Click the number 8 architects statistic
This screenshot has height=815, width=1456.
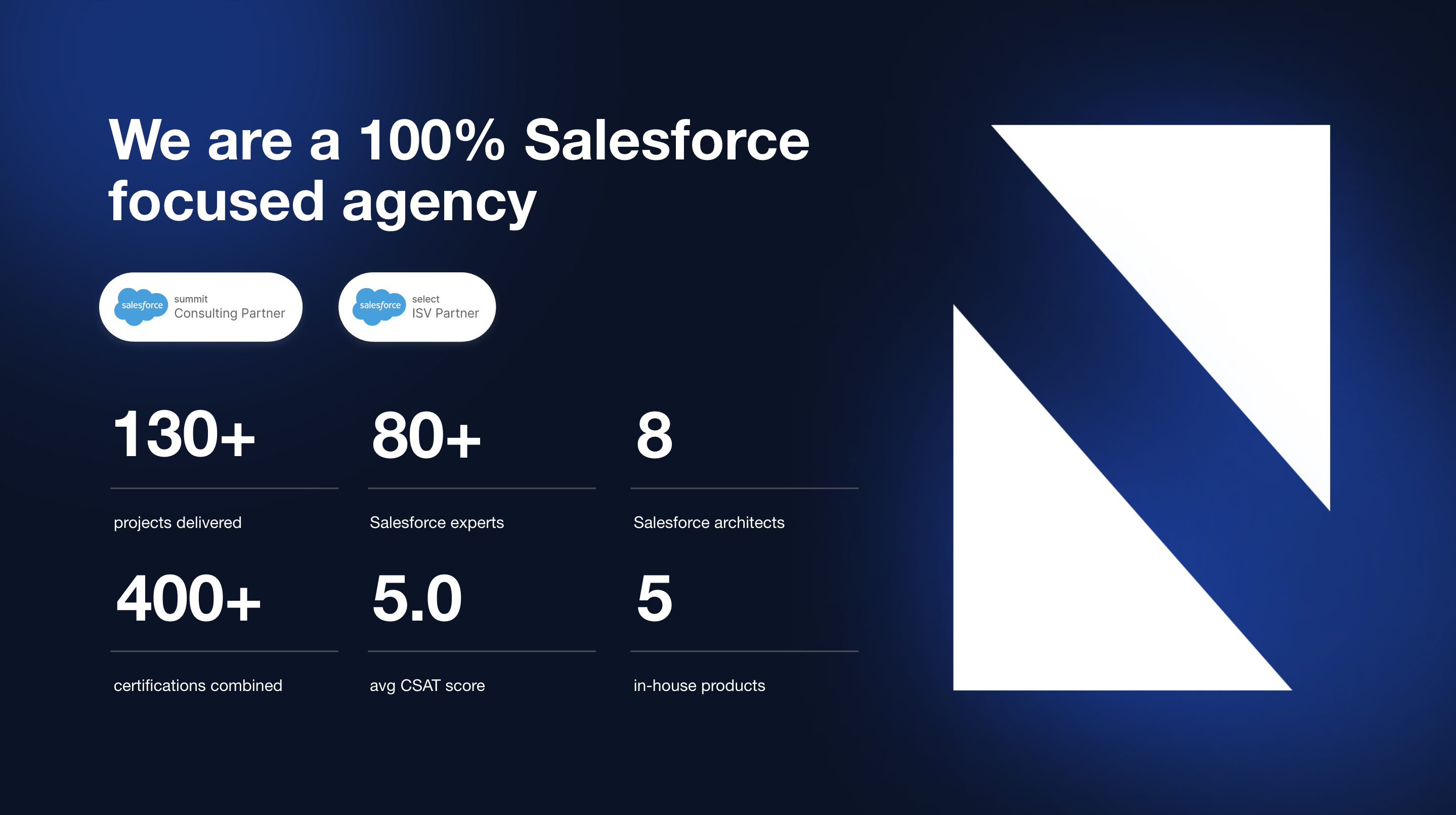(654, 435)
